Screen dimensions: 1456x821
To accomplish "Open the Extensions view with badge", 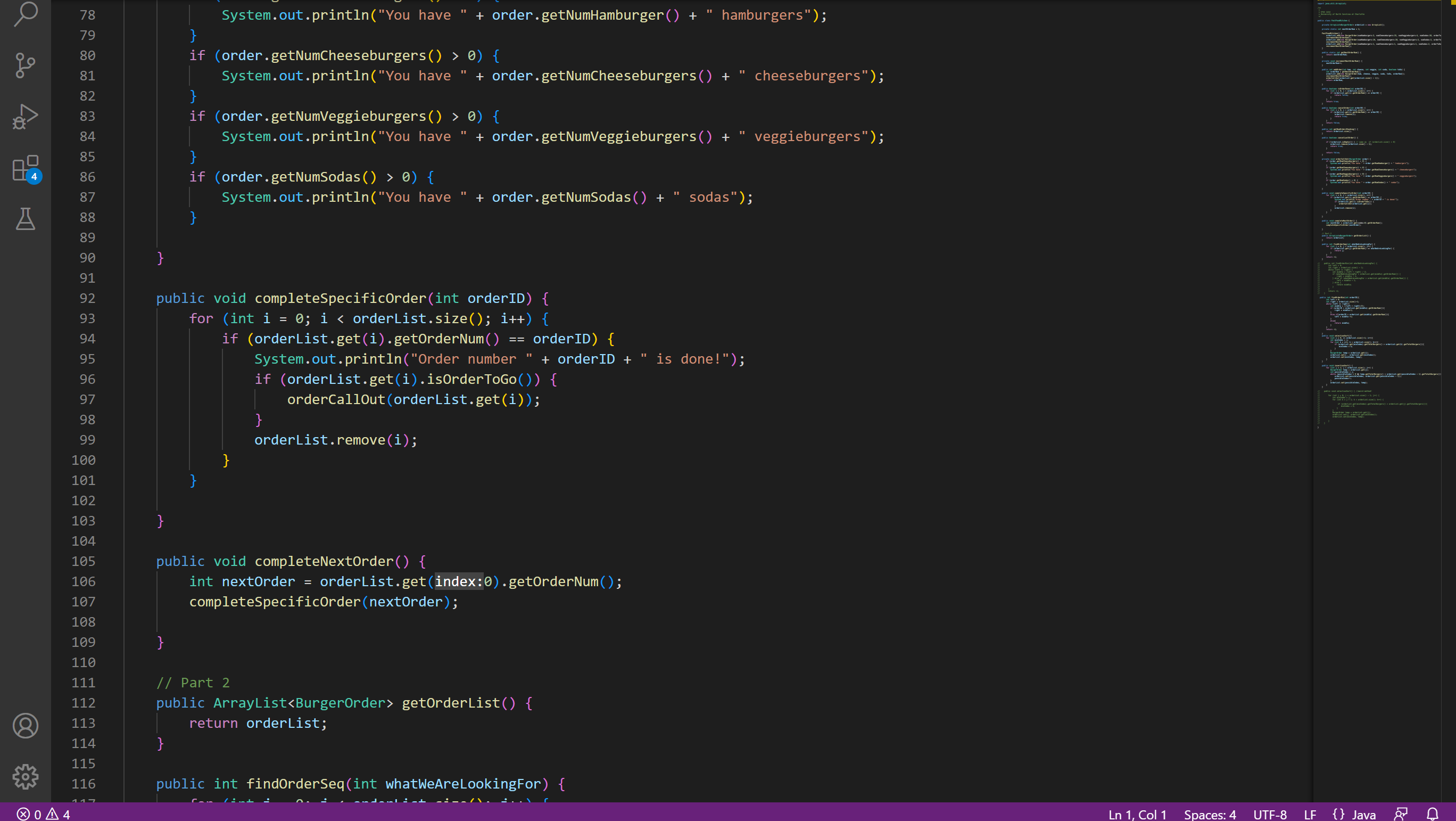I will point(26,168).
